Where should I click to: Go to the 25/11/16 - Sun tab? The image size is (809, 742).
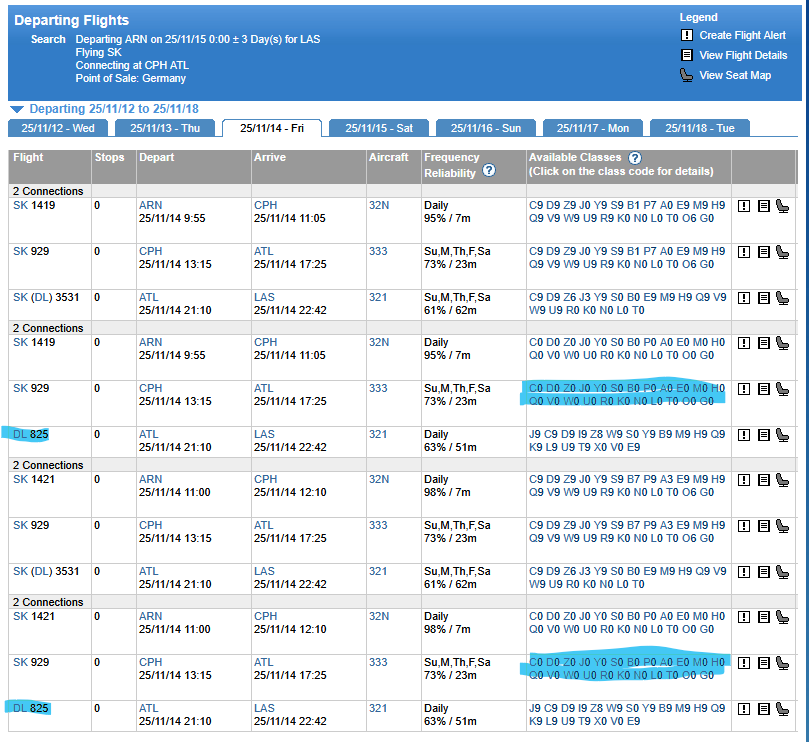[485, 128]
